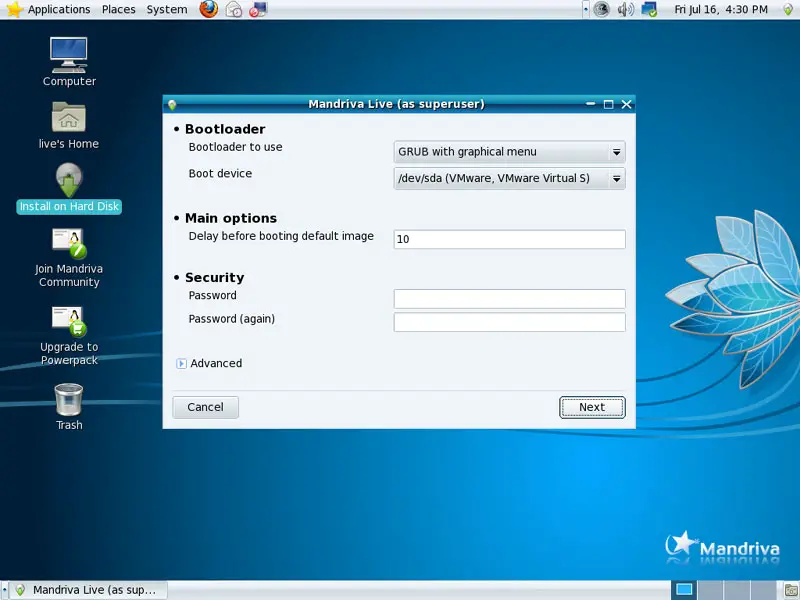The width and height of the screenshot is (800, 600).
Task: Click the tray icon right of the clock
Action: [x=788, y=10]
